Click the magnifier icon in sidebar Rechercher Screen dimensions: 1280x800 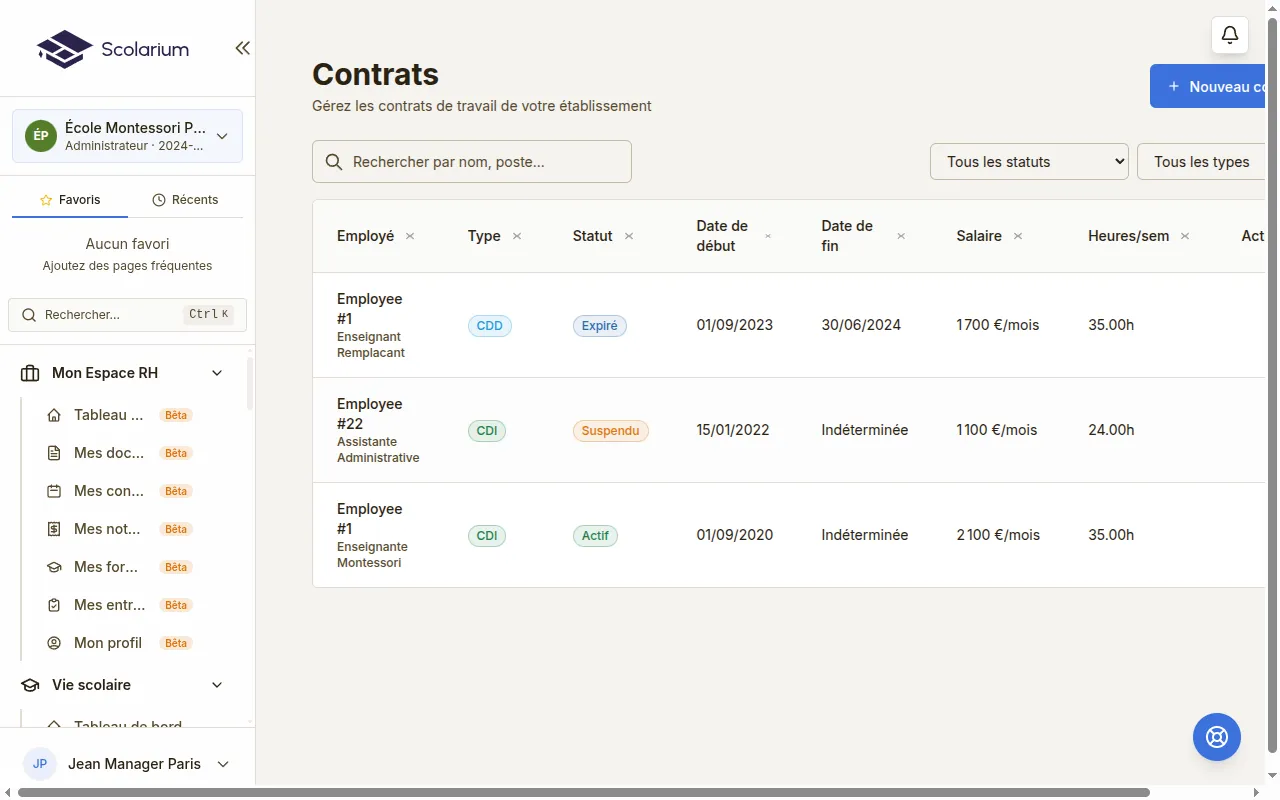[x=29, y=315]
